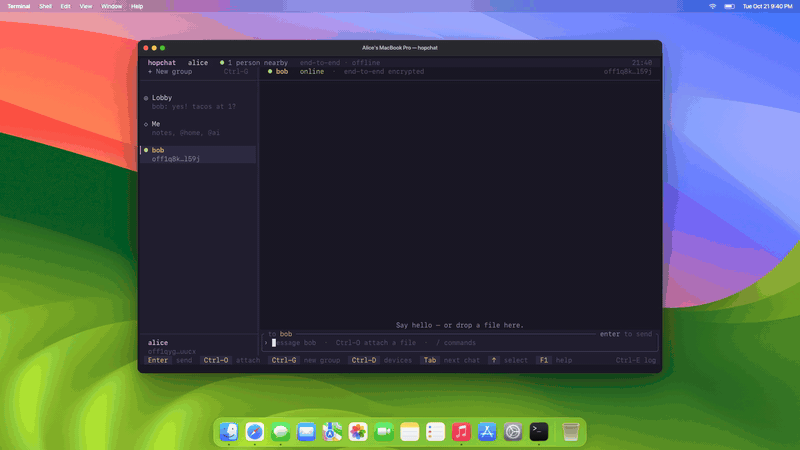The image size is (800, 450).
Task: Launch Safari from the dock
Action: pos(255,432)
